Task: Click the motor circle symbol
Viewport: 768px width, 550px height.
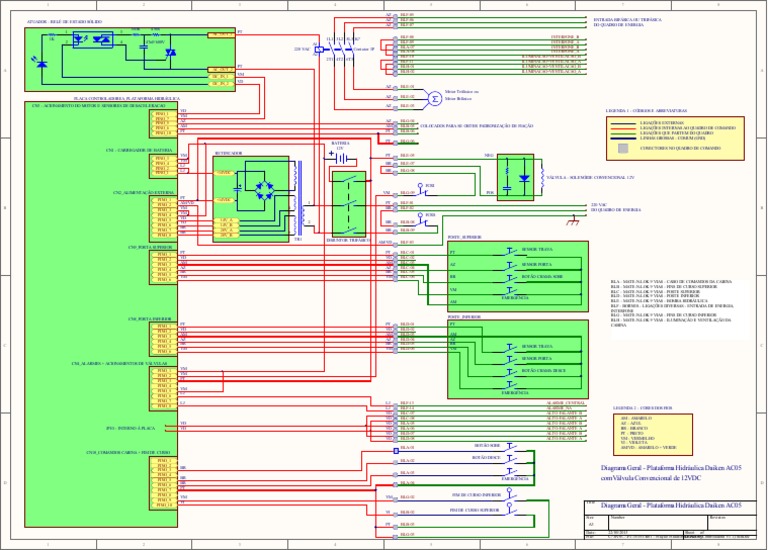Action: (x=435, y=98)
